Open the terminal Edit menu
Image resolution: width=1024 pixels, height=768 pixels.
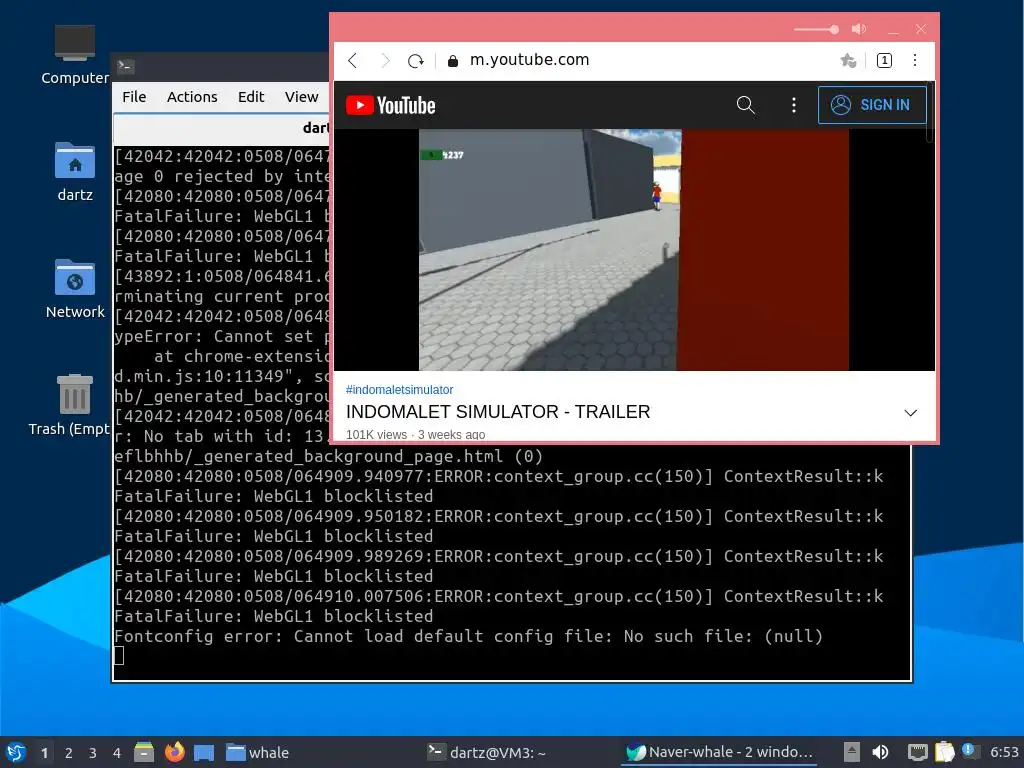251,97
